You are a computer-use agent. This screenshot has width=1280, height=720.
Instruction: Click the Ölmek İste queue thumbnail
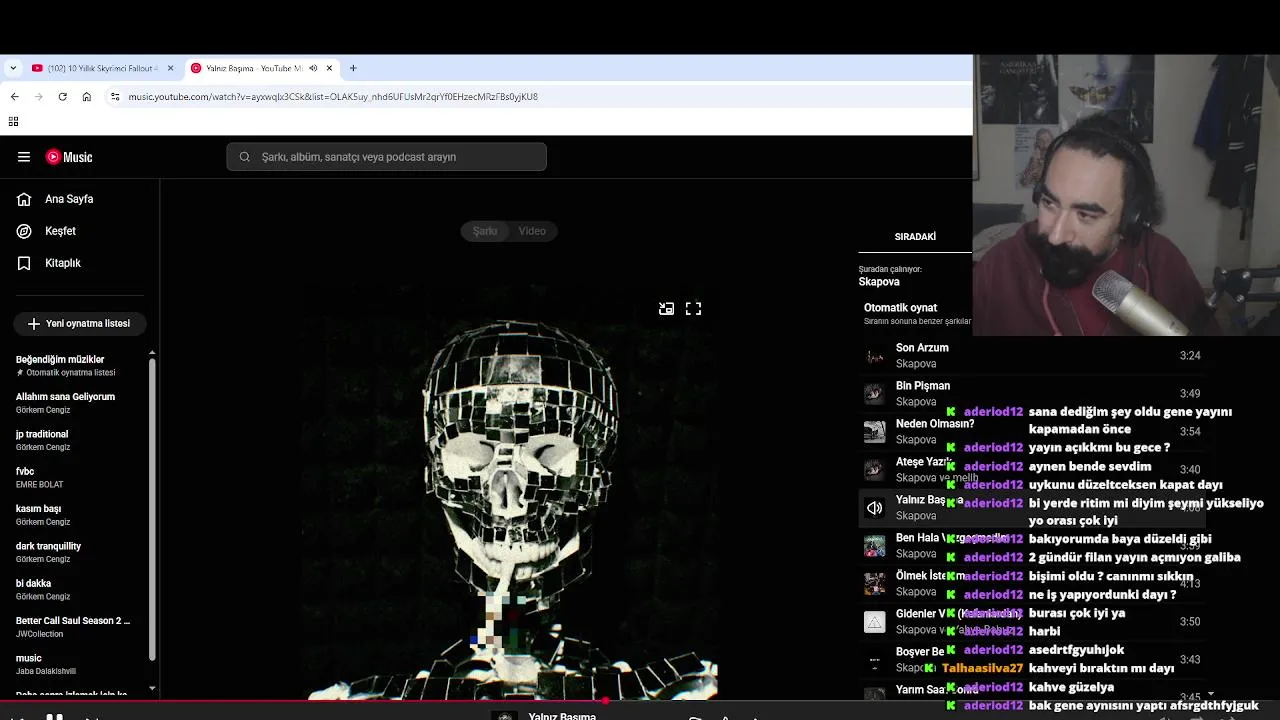click(x=875, y=584)
